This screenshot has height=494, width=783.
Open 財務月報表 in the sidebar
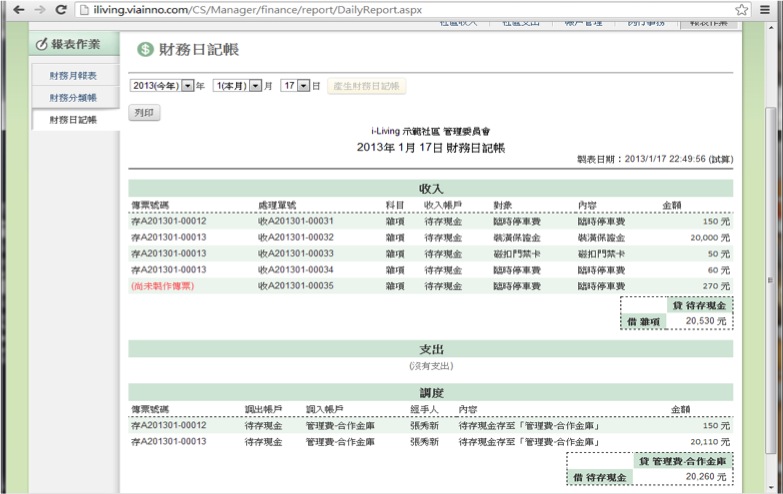73,76
